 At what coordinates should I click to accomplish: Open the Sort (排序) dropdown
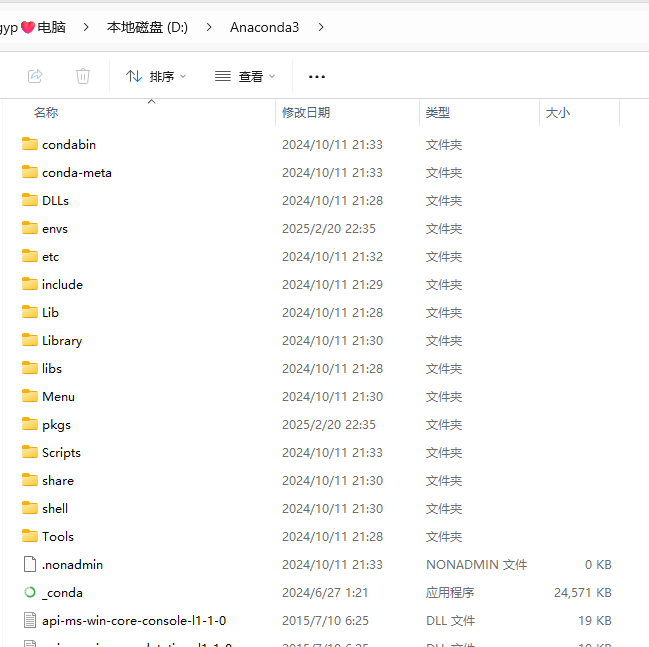156,77
